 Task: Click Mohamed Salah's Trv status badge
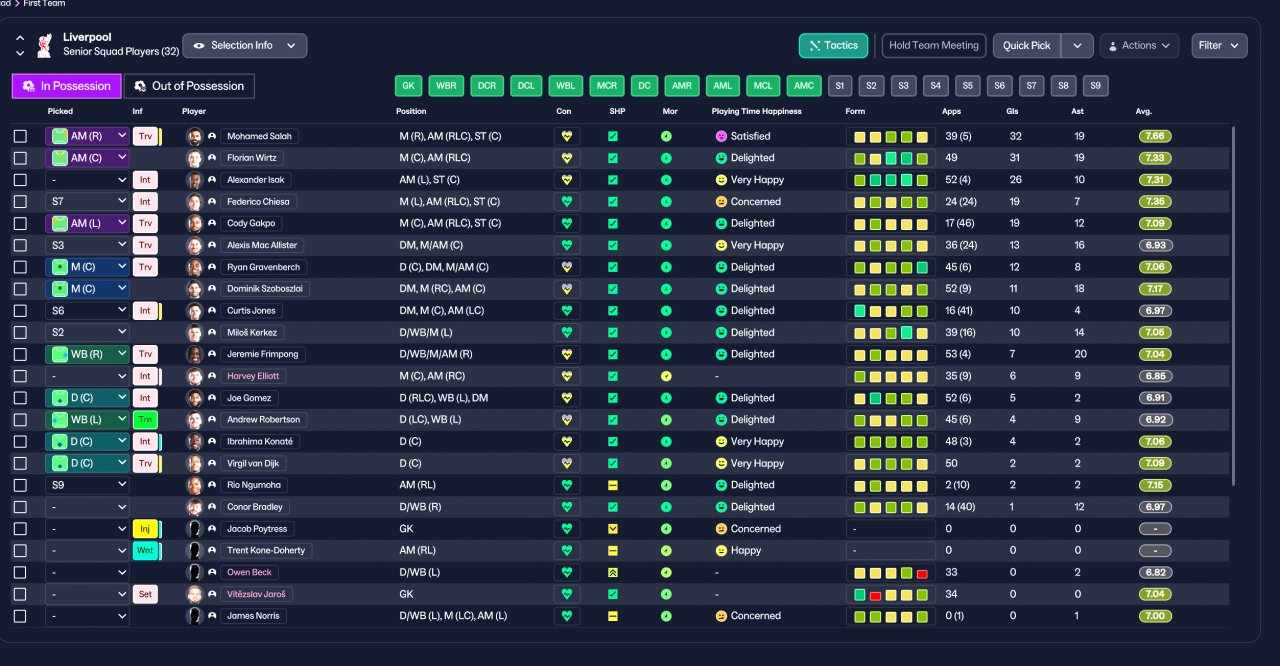(145, 136)
